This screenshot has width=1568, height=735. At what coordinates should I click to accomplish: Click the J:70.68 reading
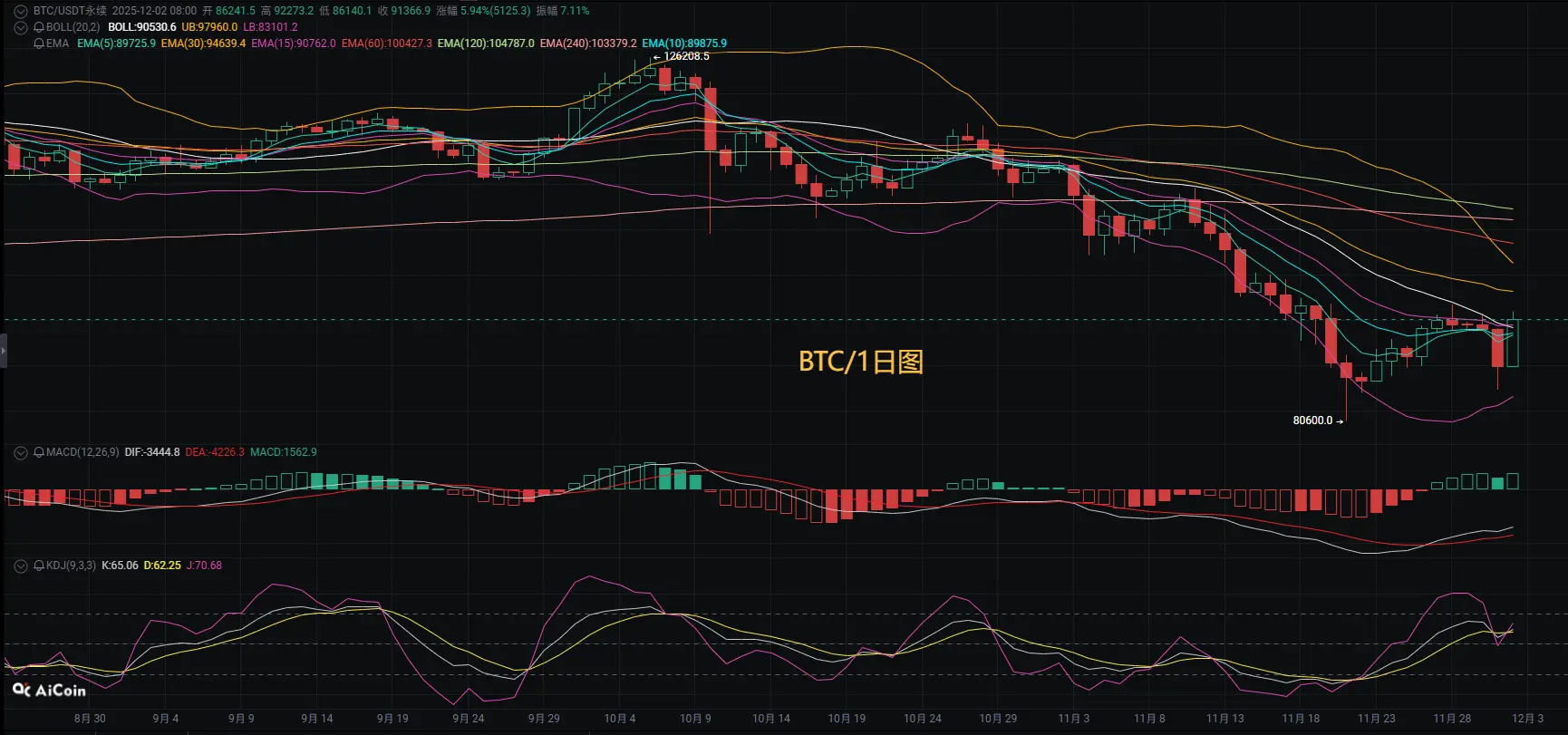(204, 566)
